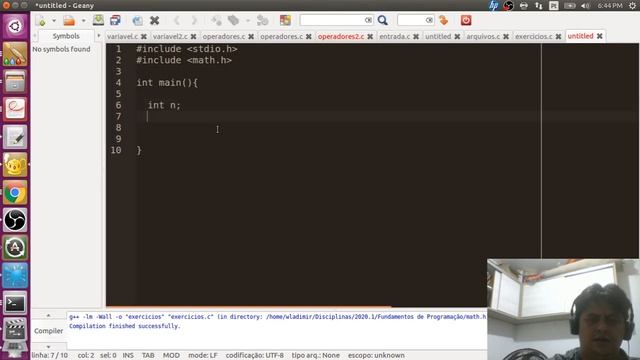Click the 'mode: LF' status entry
The height and width of the screenshot is (360, 640).
point(203,355)
